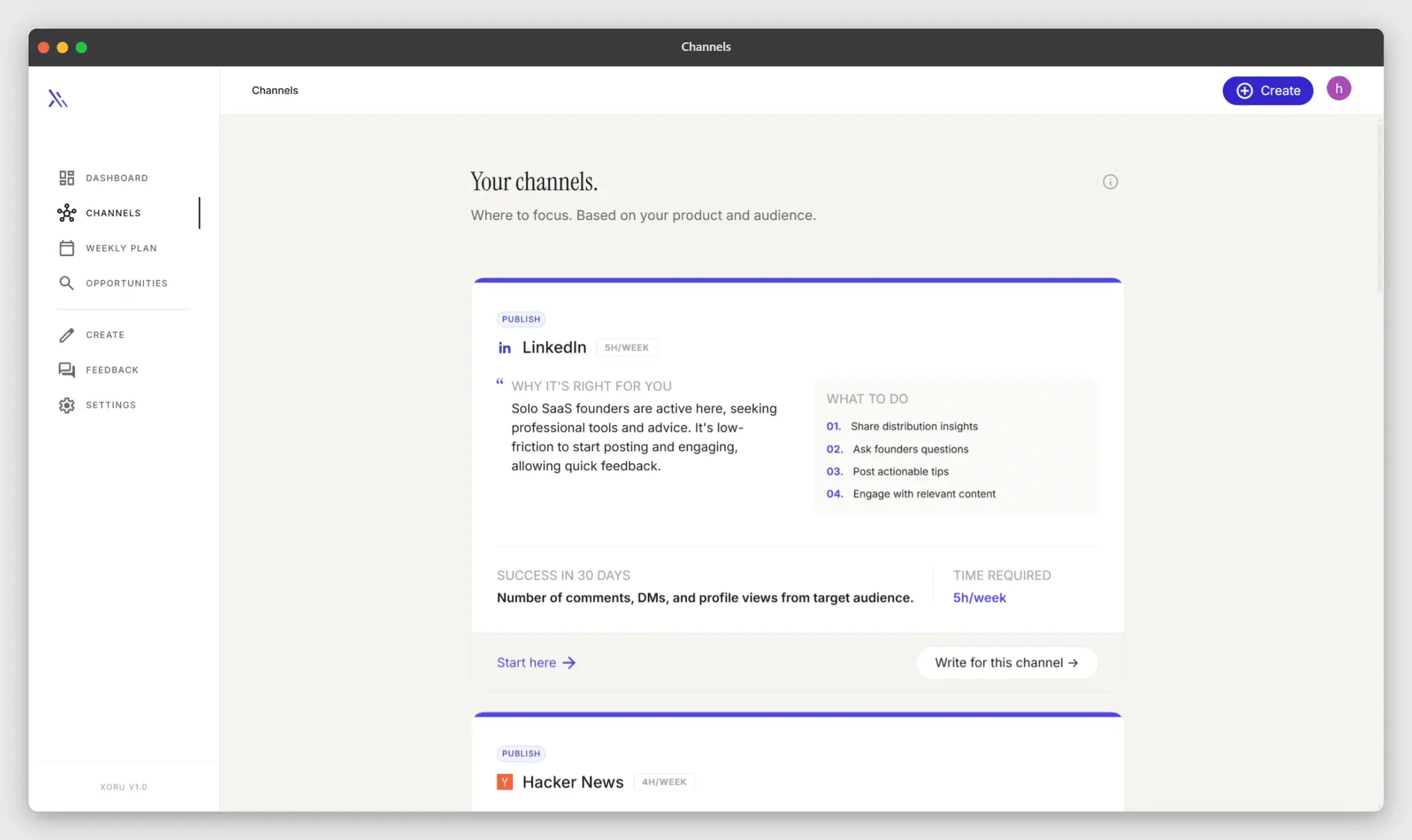Click the Channels network icon

pos(66,213)
